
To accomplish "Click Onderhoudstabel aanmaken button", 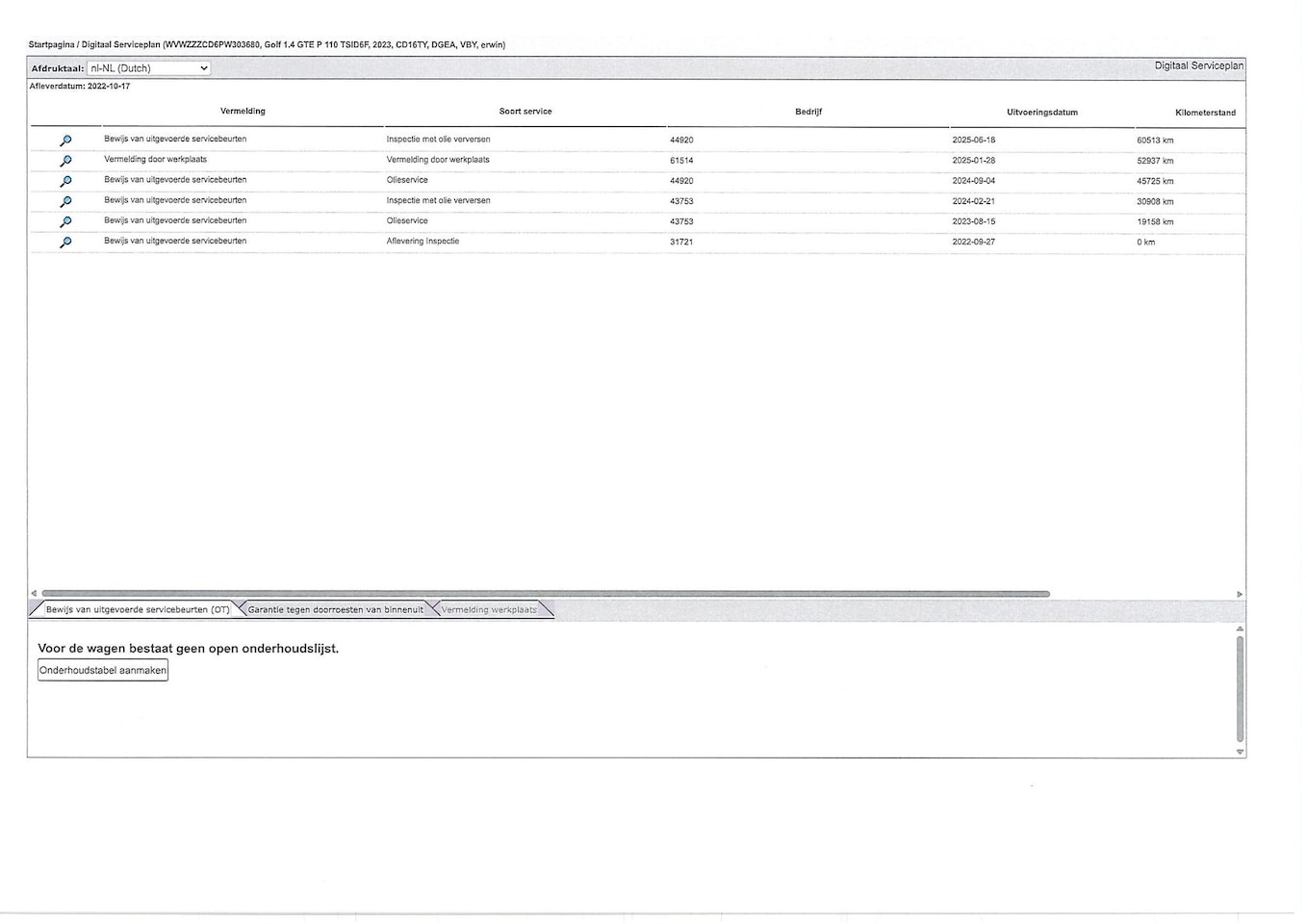I will 103,671.
